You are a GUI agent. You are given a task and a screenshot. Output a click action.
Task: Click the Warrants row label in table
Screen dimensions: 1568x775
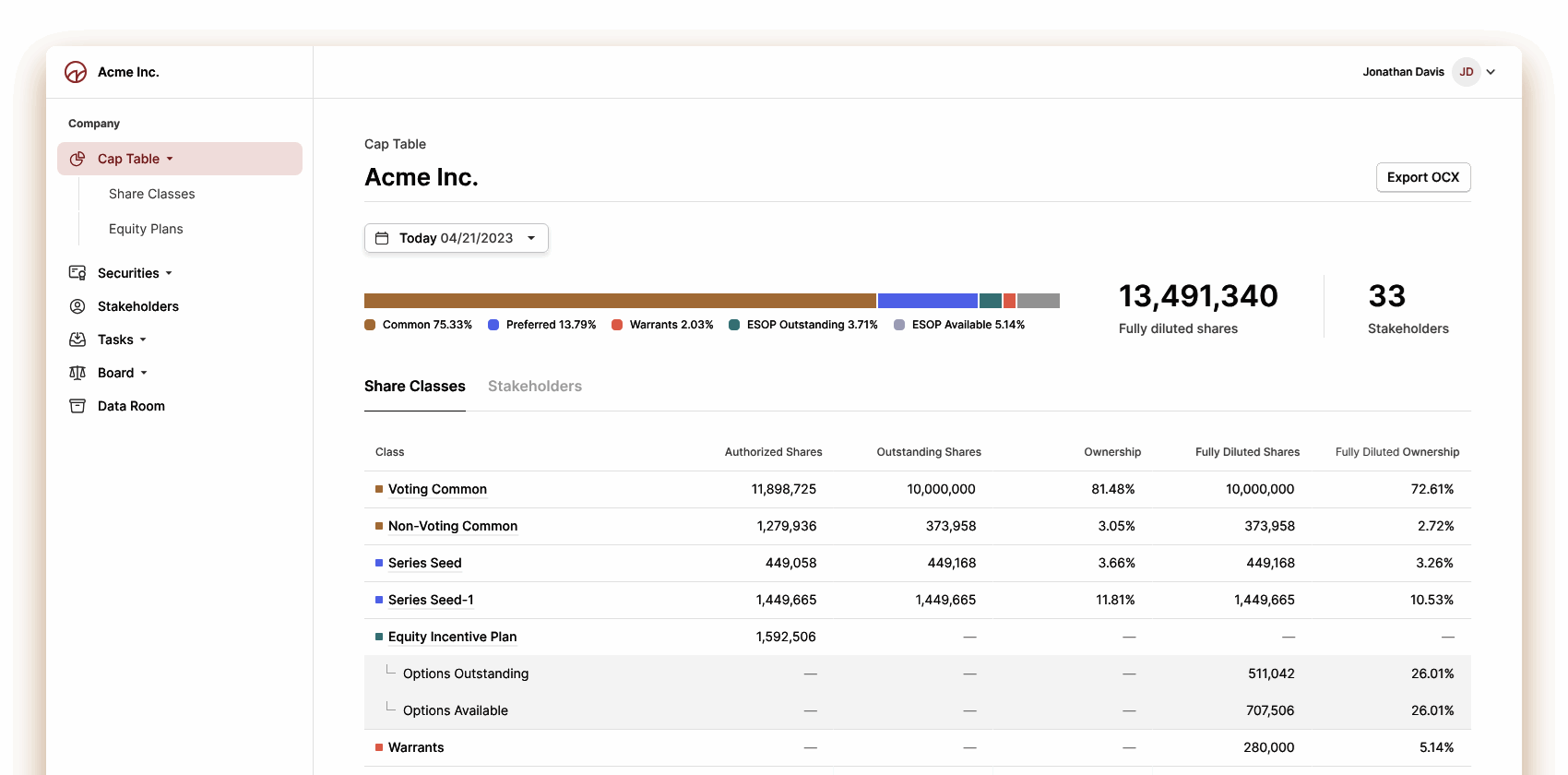[x=416, y=747]
